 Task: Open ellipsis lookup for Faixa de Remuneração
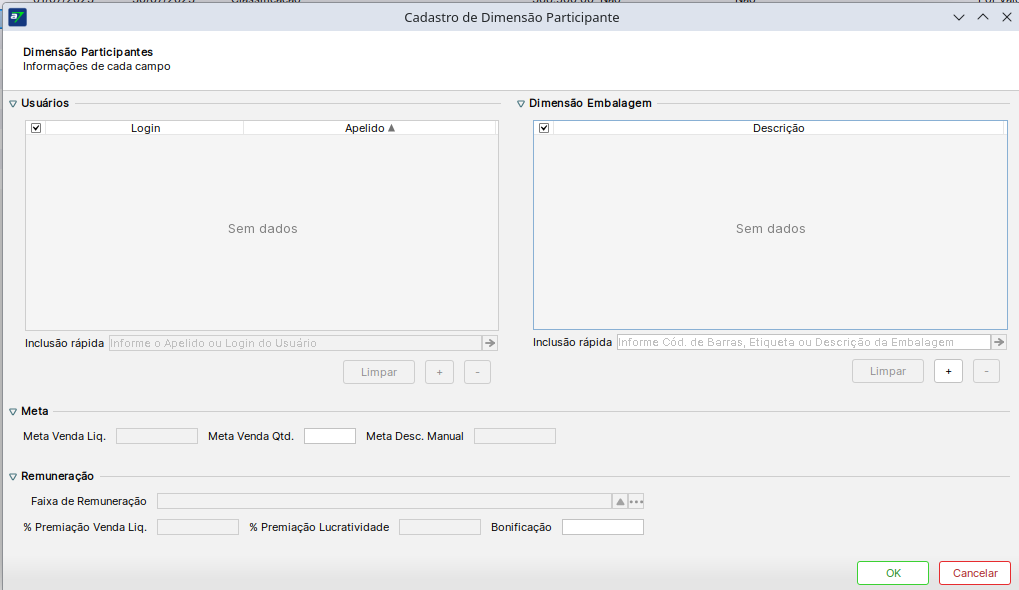tap(636, 501)
